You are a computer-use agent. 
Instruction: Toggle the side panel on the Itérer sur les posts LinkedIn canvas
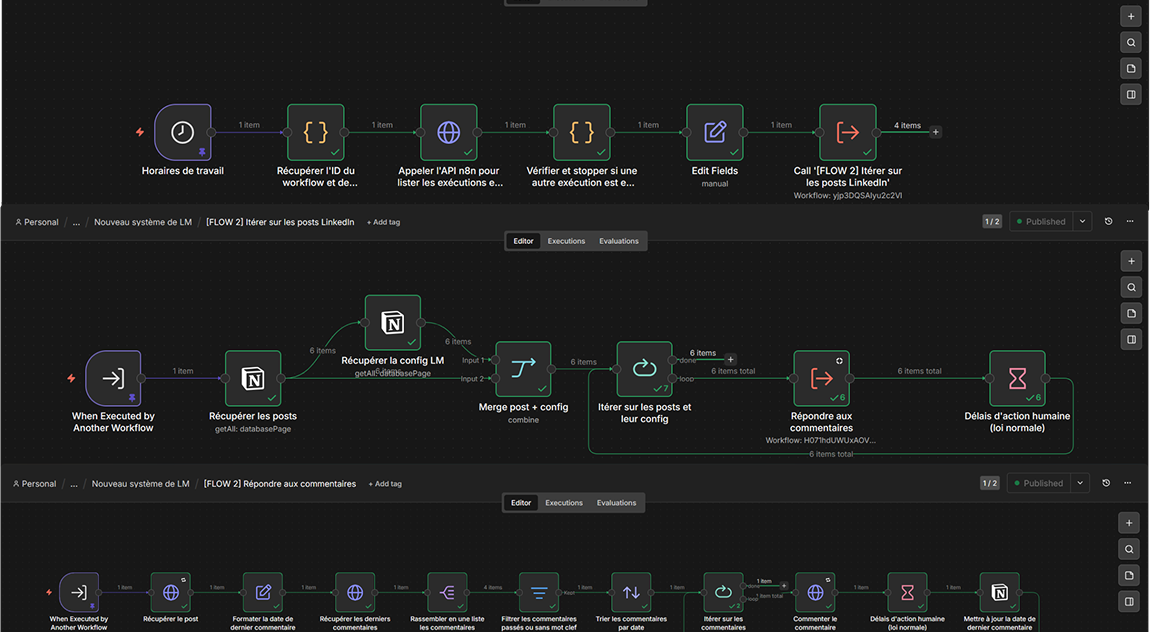click(1131, 339)
